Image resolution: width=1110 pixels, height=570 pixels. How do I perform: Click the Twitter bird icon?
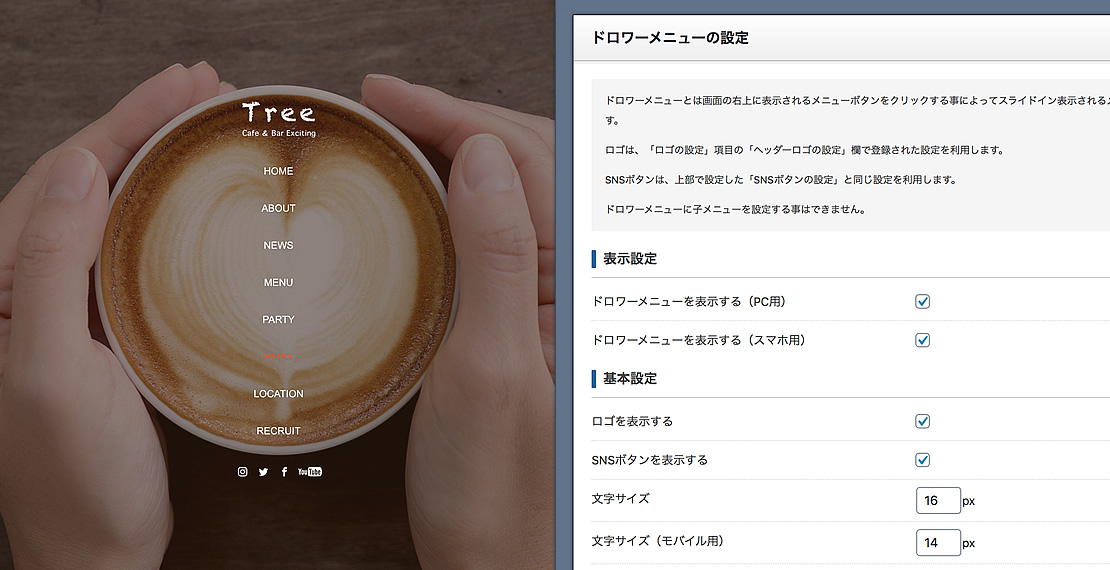263,472
